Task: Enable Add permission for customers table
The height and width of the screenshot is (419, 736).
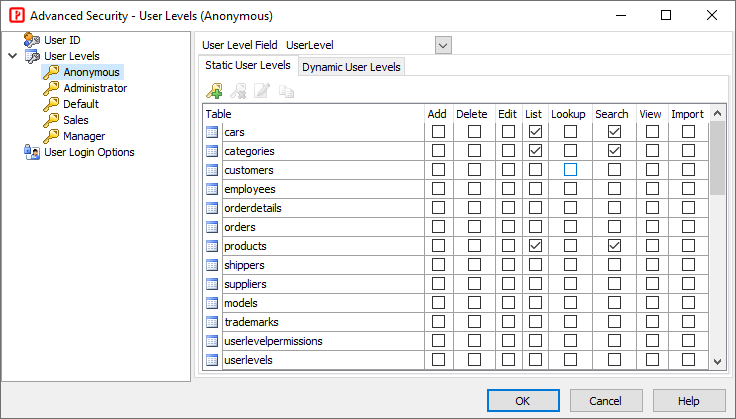Action: [438, 170]
